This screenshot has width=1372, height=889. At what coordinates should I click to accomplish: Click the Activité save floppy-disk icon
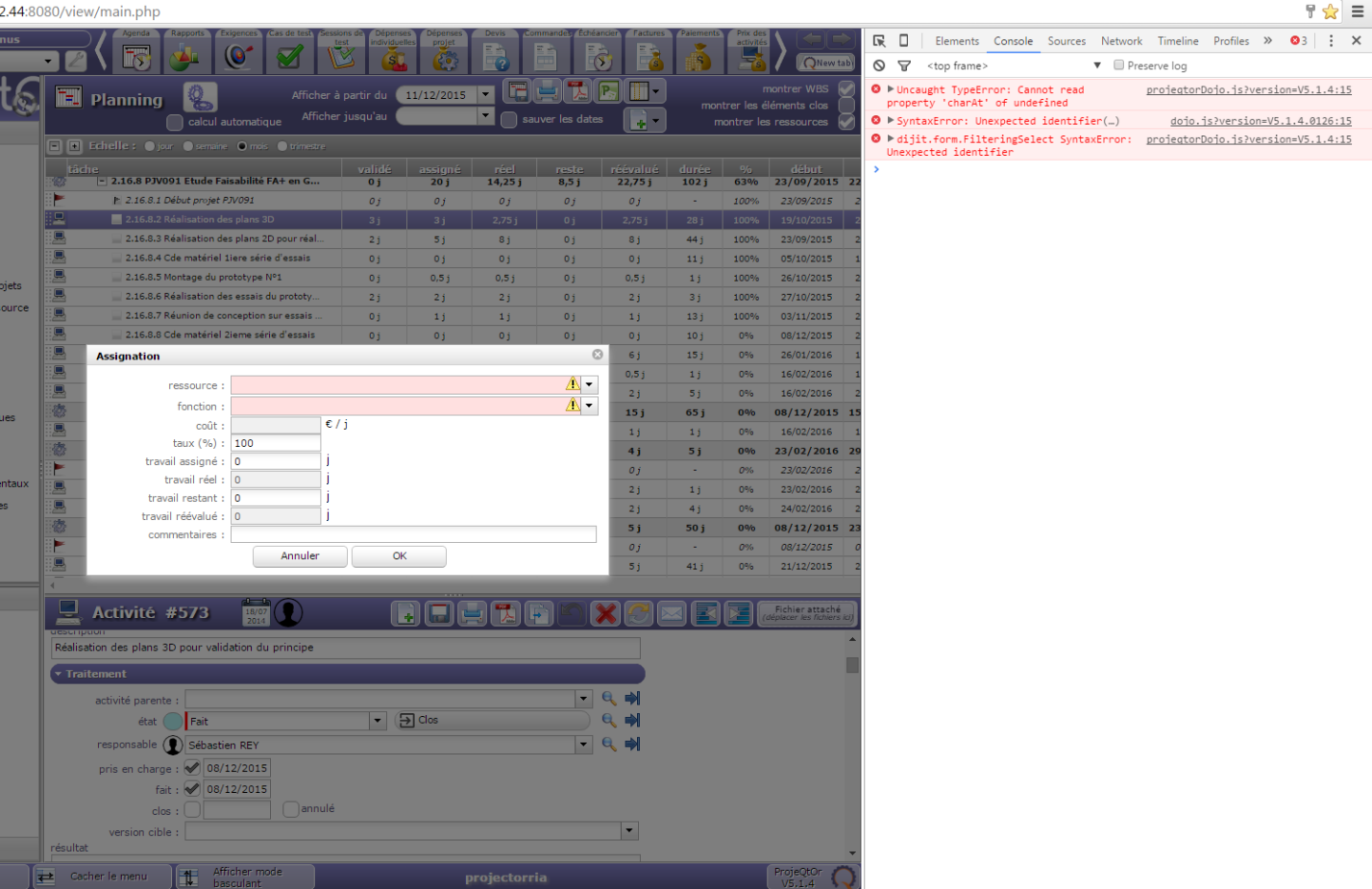click(439, 613)
